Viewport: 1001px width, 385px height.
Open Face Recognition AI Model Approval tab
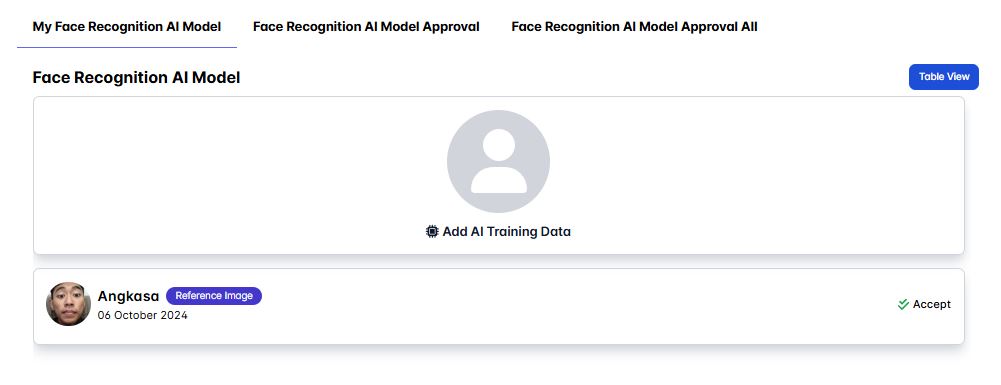point(366,27)
